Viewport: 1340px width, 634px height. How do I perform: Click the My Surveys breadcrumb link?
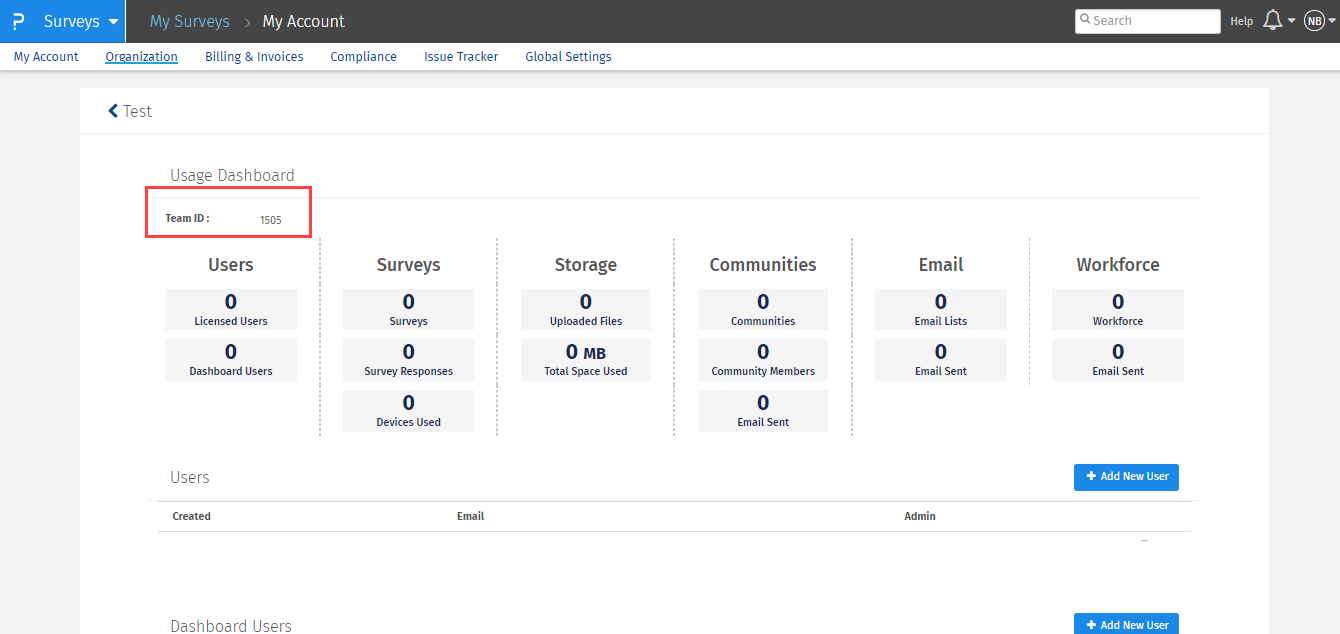point(189,21)
